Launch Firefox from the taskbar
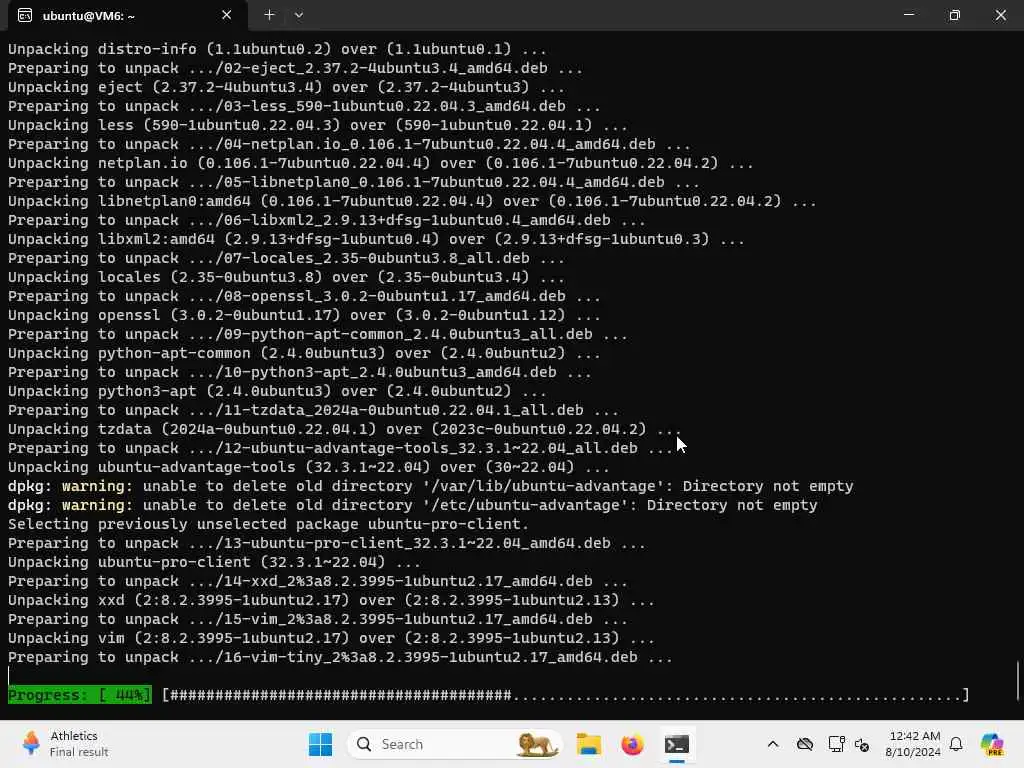 [x=632, y=744]
